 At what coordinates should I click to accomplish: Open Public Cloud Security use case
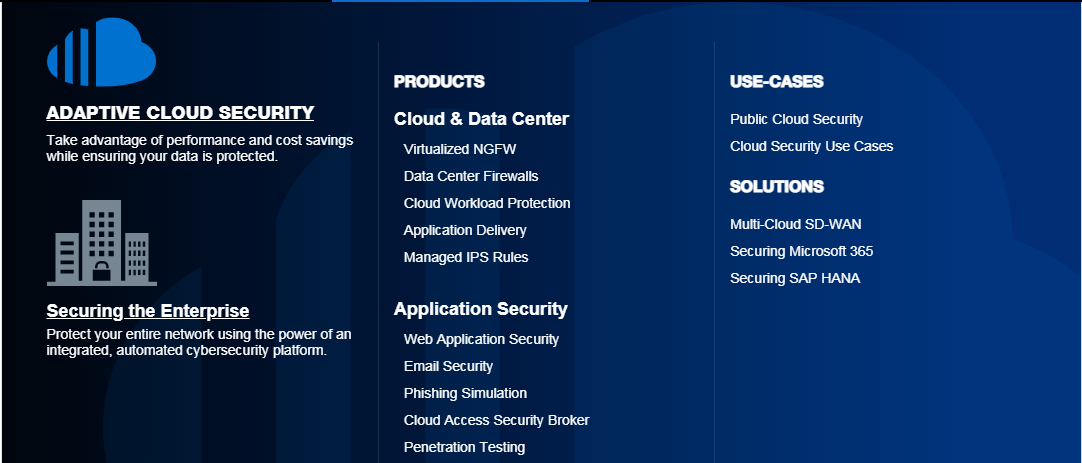[x=796, y=119]
